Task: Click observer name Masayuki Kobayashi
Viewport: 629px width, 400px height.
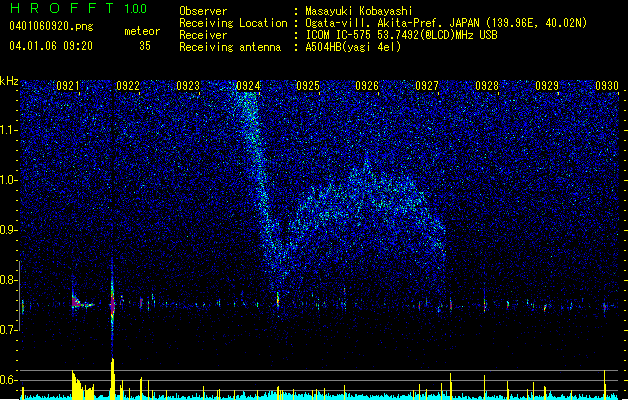Action: click(x=359, y=11)
